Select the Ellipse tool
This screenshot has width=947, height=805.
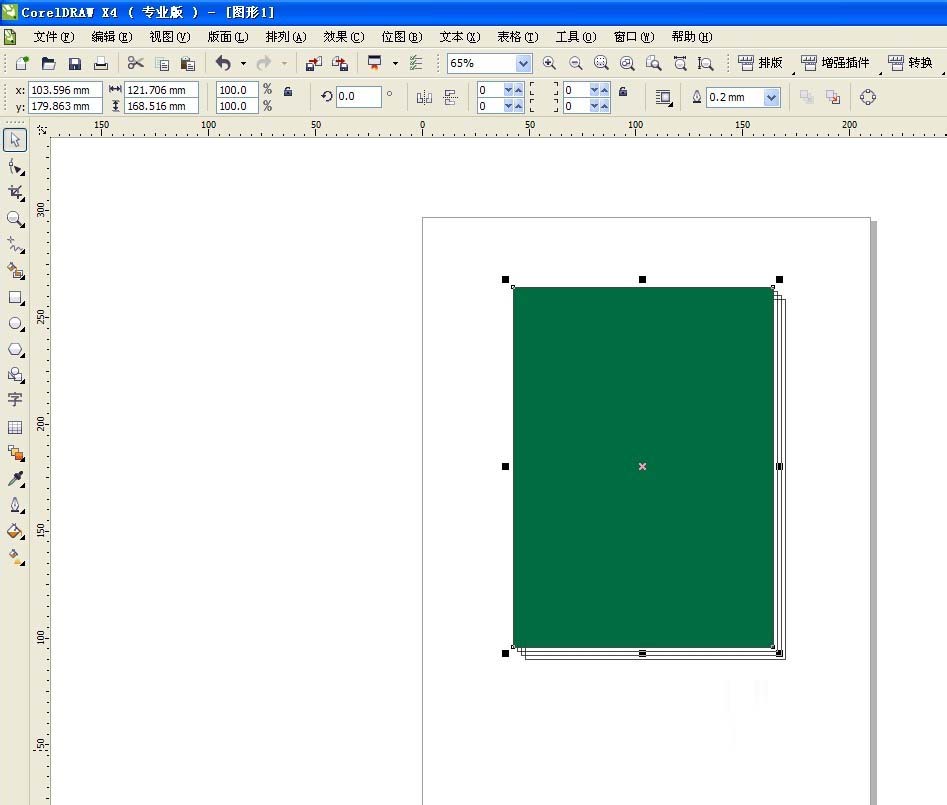(15, 324)
